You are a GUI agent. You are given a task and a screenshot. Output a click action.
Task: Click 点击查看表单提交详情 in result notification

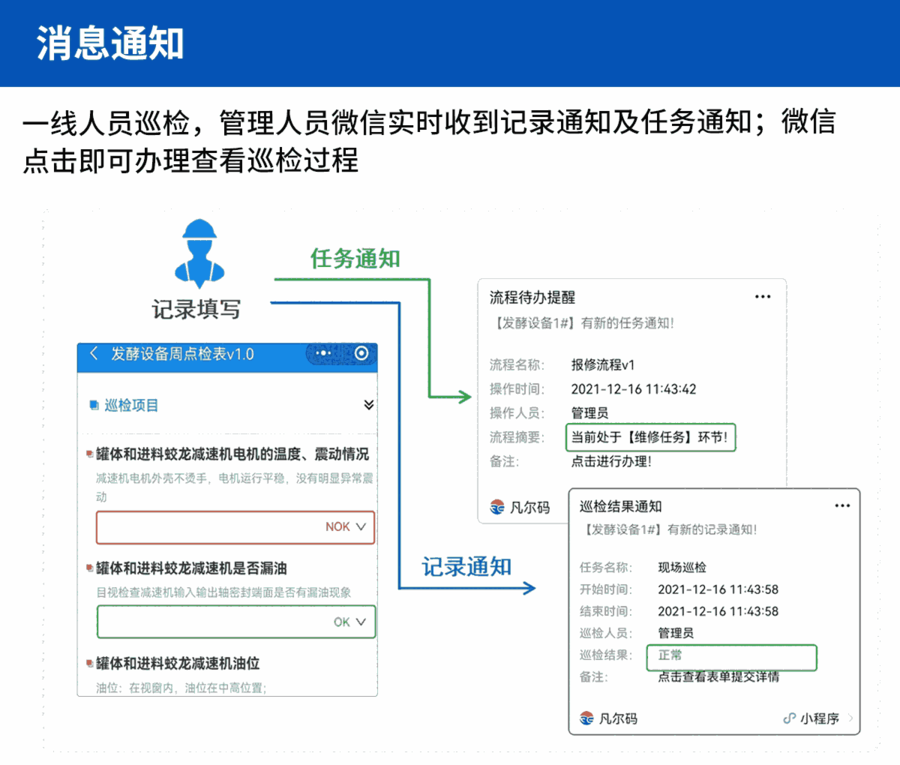pos(718,677)
